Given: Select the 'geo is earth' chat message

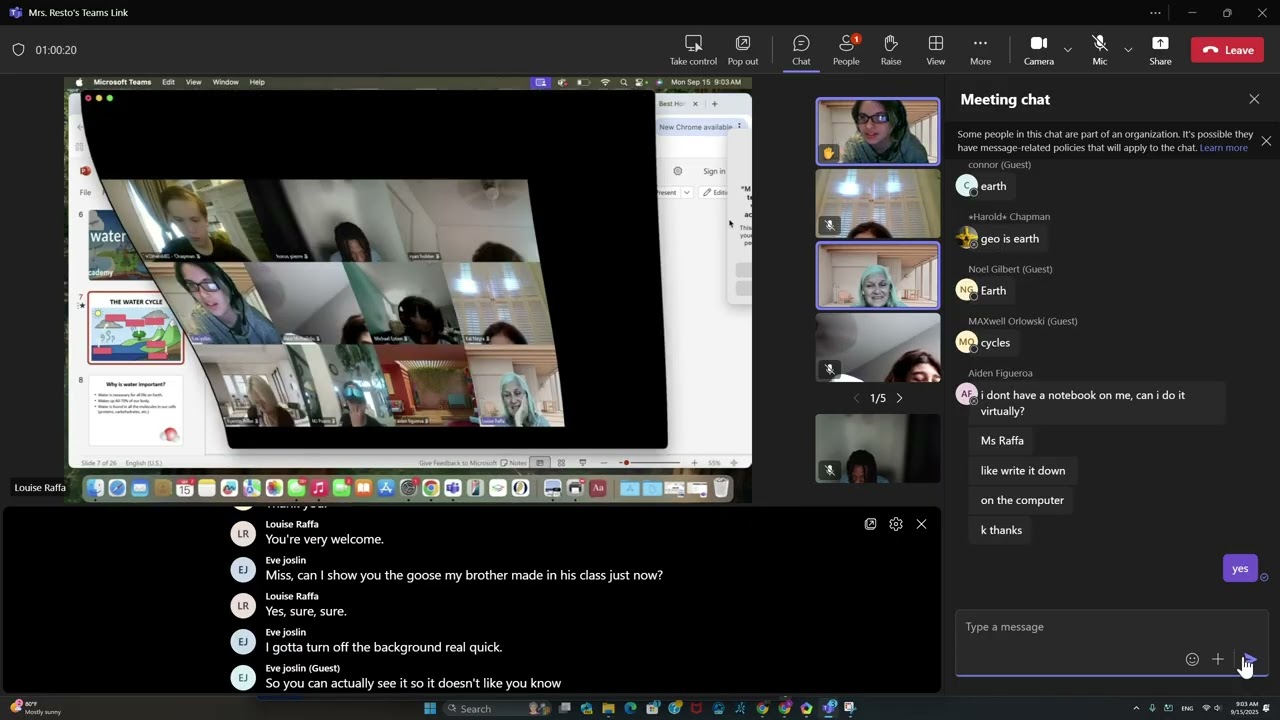Looking at the screenshot, I should tap(1010, 239).
